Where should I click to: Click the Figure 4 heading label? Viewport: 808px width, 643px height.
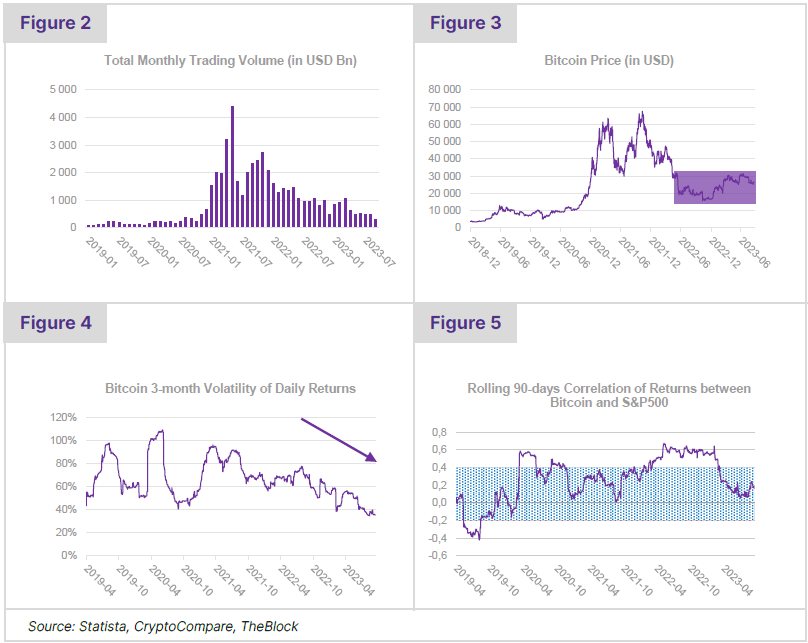click(x=56, y=323)
